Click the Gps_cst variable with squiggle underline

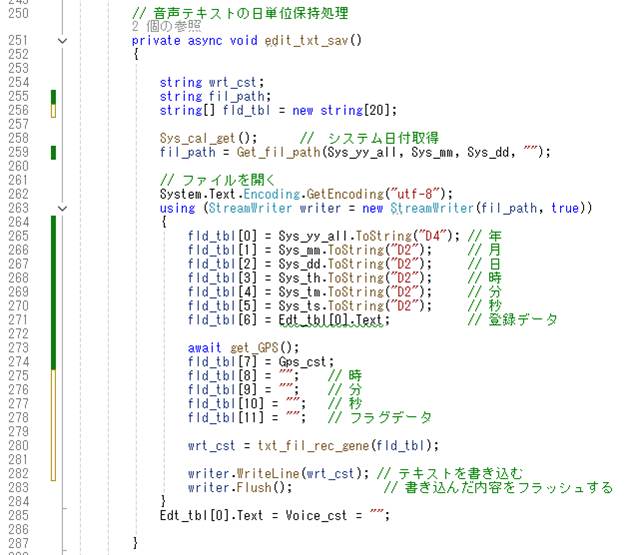(302, 362)
